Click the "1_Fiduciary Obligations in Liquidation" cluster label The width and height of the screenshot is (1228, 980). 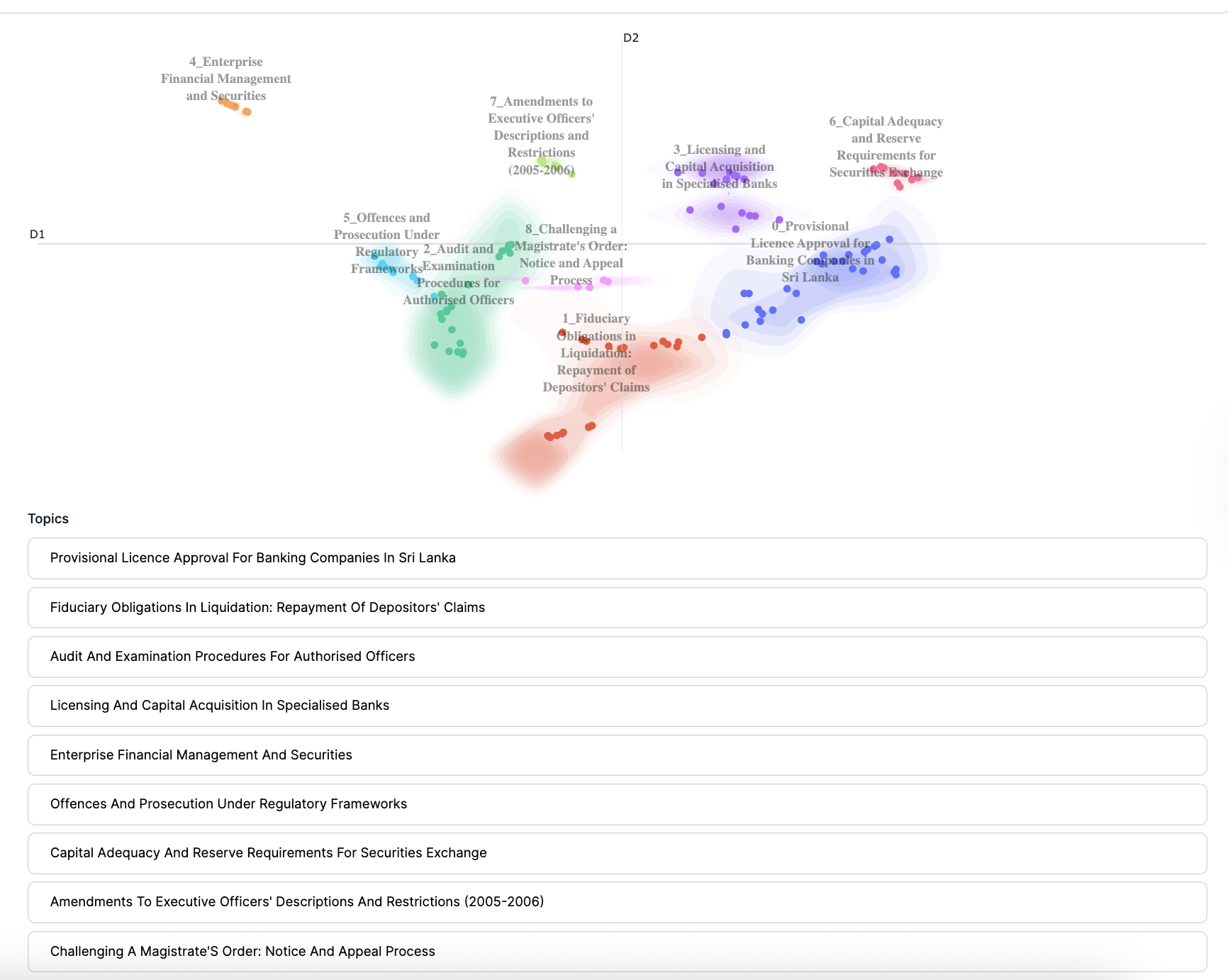pos(596,352)
